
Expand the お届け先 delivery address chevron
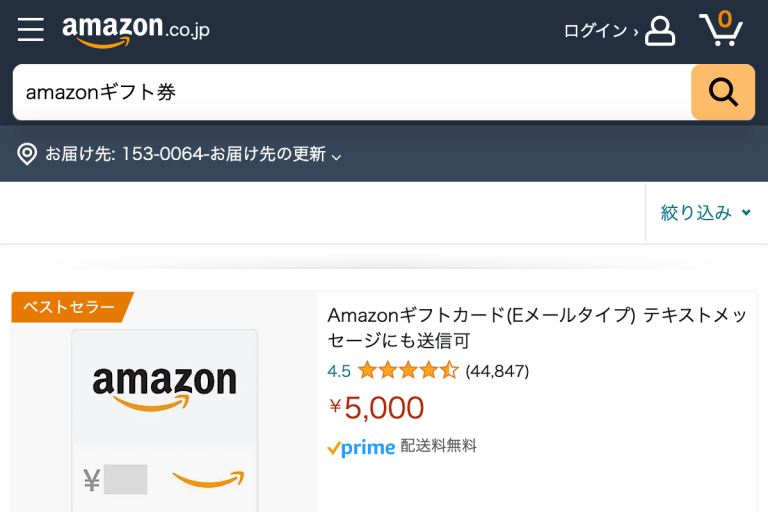tap(337, 156)
